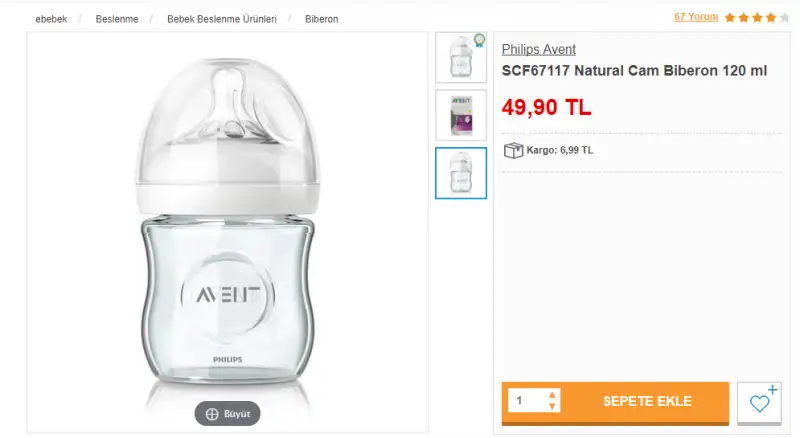Open the ebebek breadcrumb home link

point(52,19)
